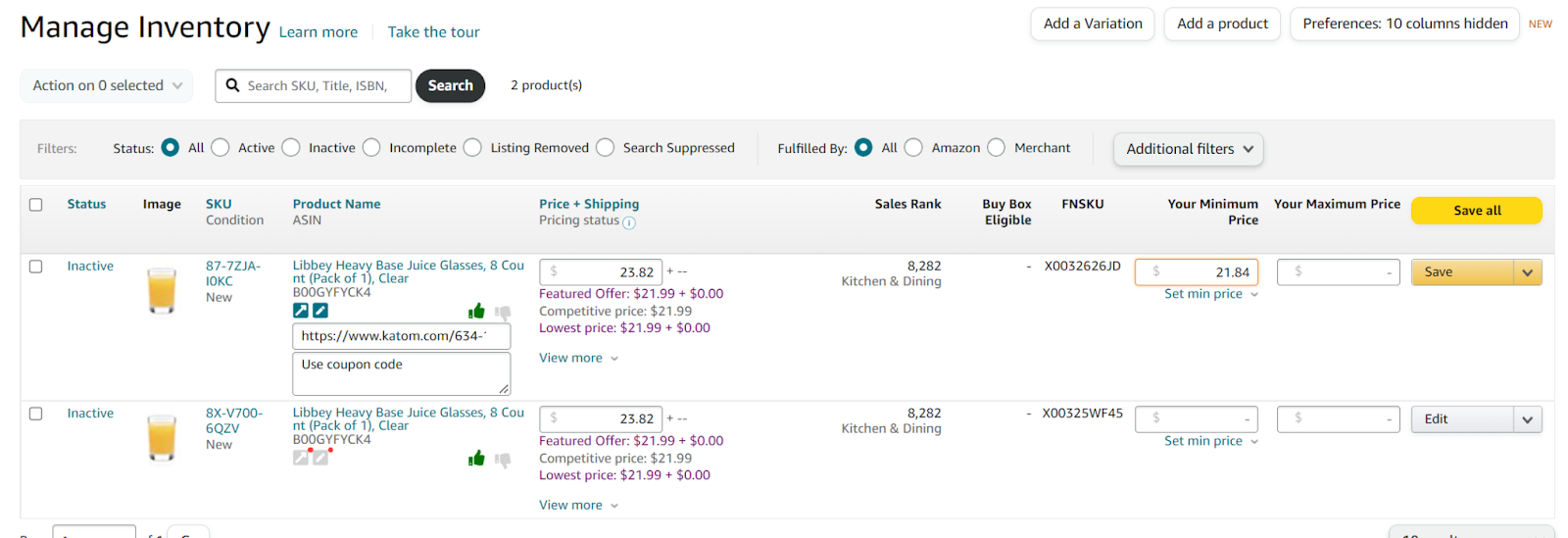This screenshot has width=1568, height=538.
Task: Click the magnifier icon in the search box
Action: [x=233, y=85]
